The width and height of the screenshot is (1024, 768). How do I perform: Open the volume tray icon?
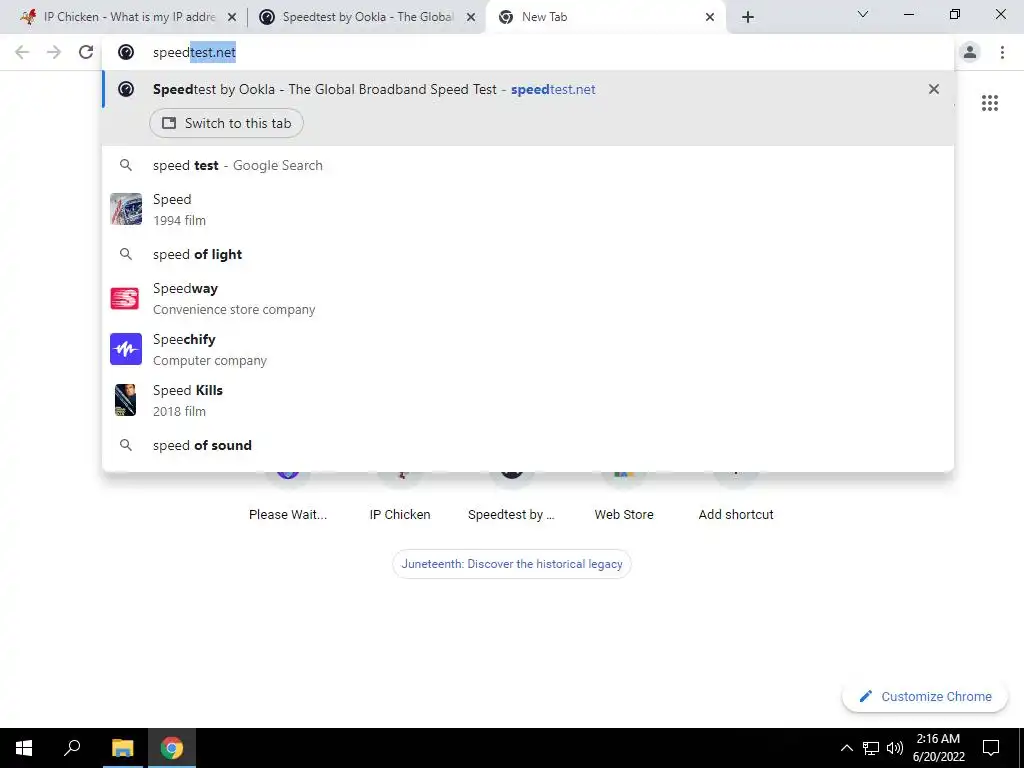pos(895,748)
